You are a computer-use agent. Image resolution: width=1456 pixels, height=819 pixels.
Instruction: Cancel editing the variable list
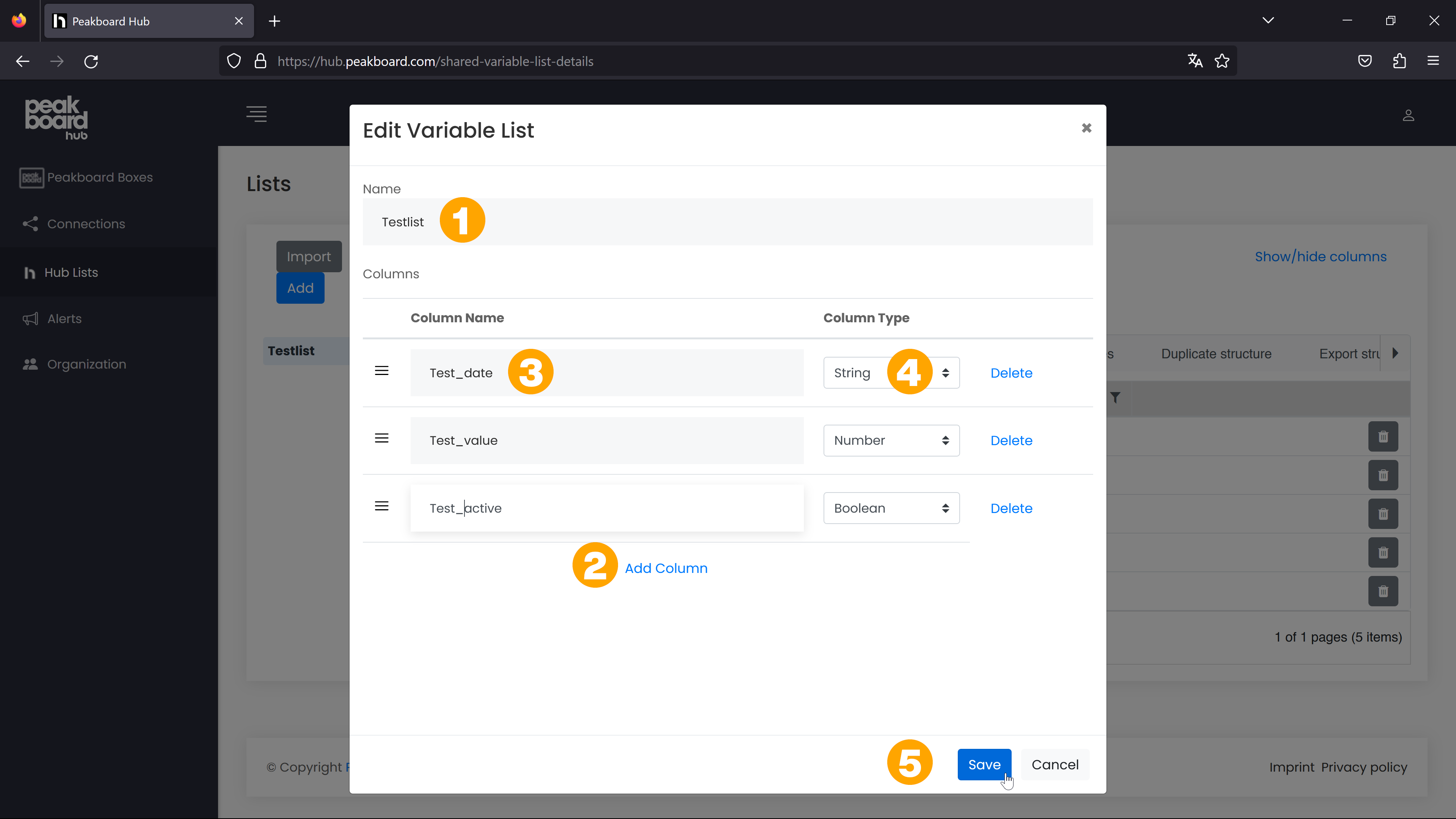pos(1055,765)
